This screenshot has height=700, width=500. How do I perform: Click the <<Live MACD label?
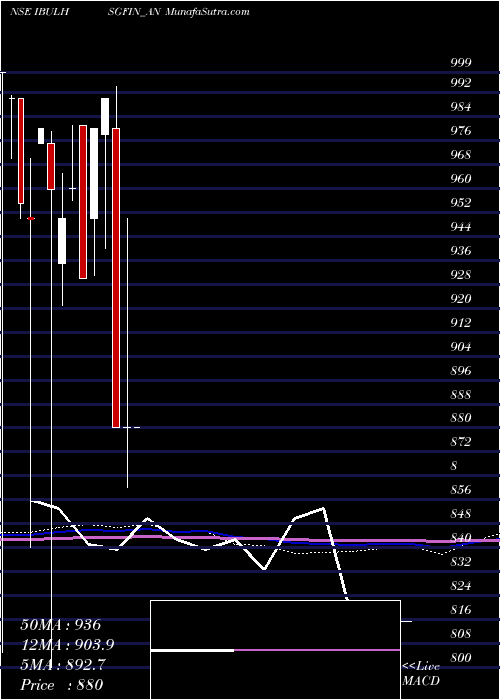pos(421,674)
